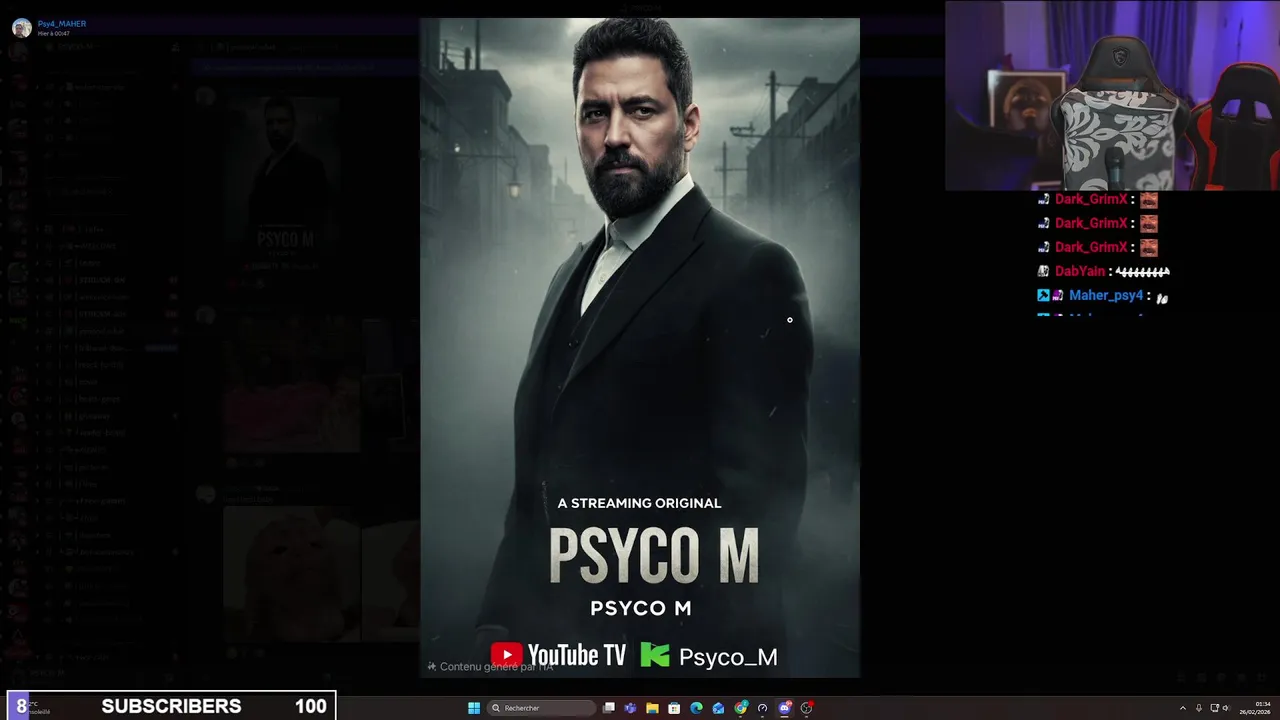Switch to Google Chrome in the taskbar

tap(741, 708)
